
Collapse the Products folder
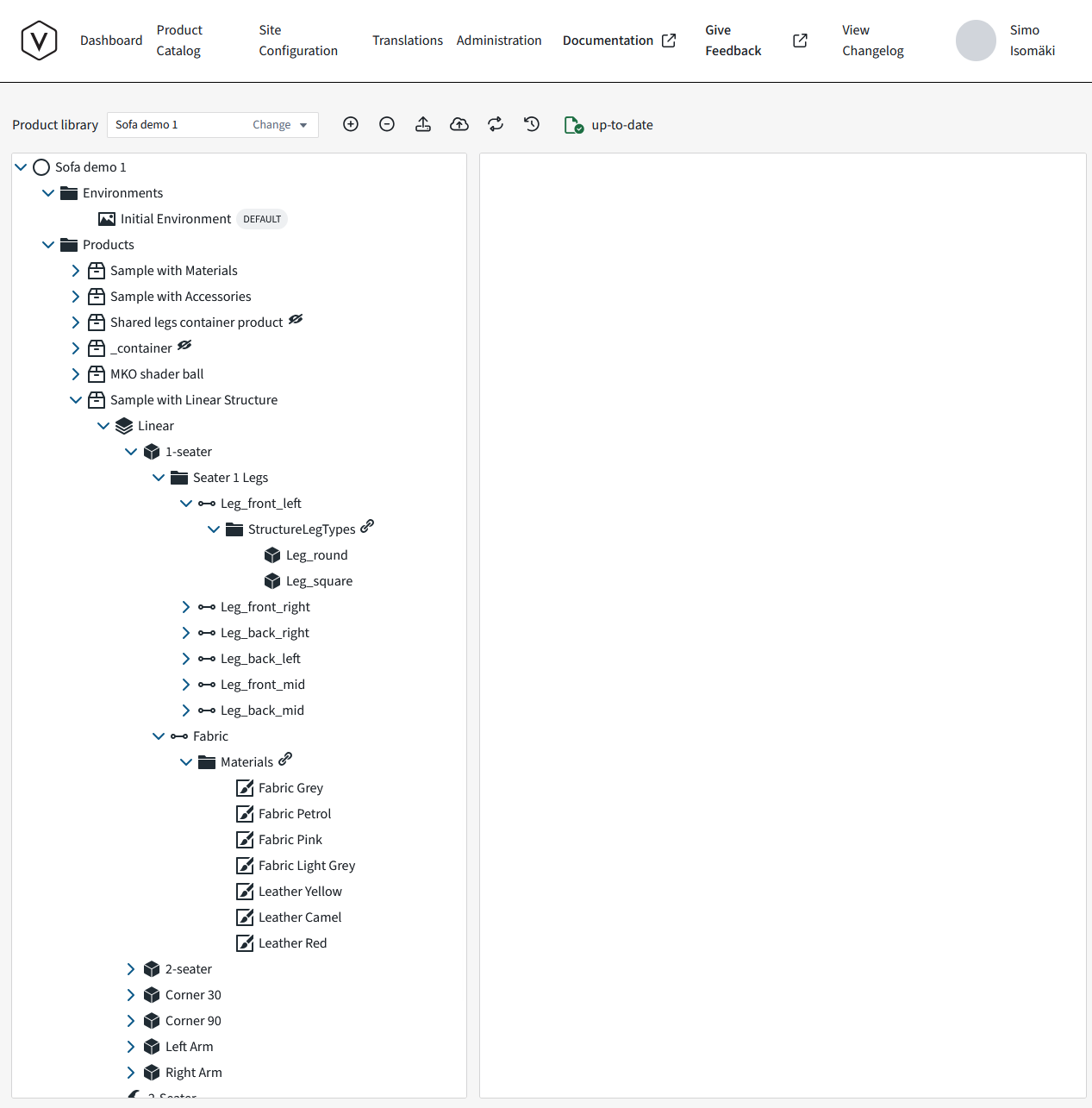48,245
